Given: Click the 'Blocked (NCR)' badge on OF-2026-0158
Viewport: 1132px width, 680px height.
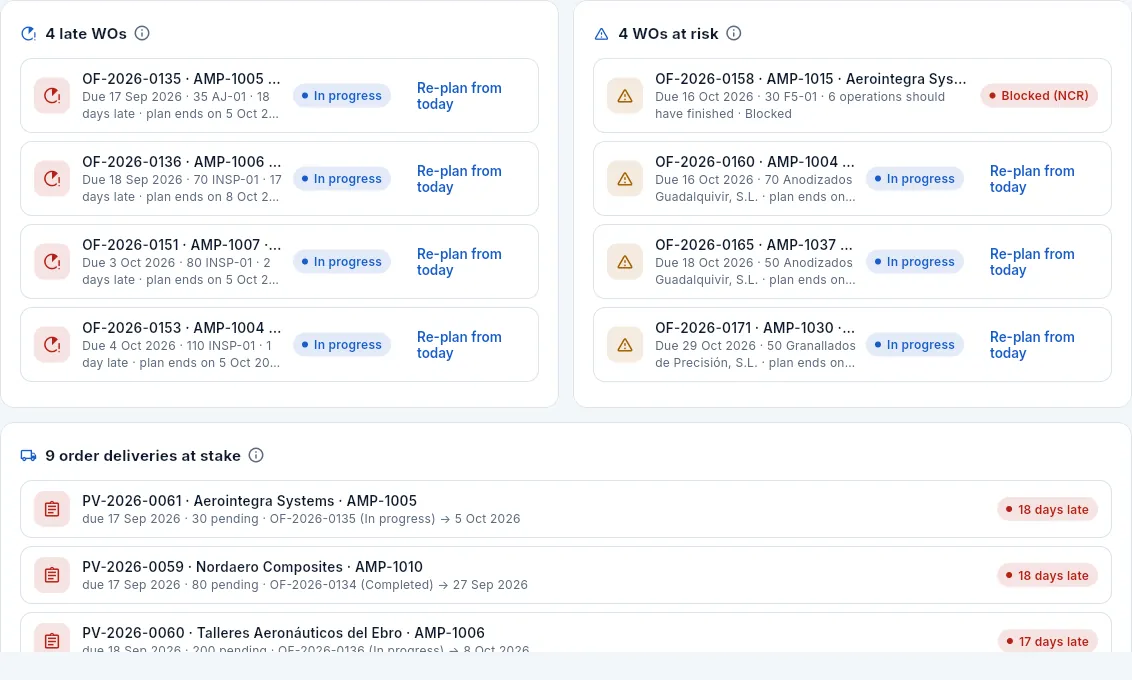Looking at the screenshot, I should coord(1039,96).
